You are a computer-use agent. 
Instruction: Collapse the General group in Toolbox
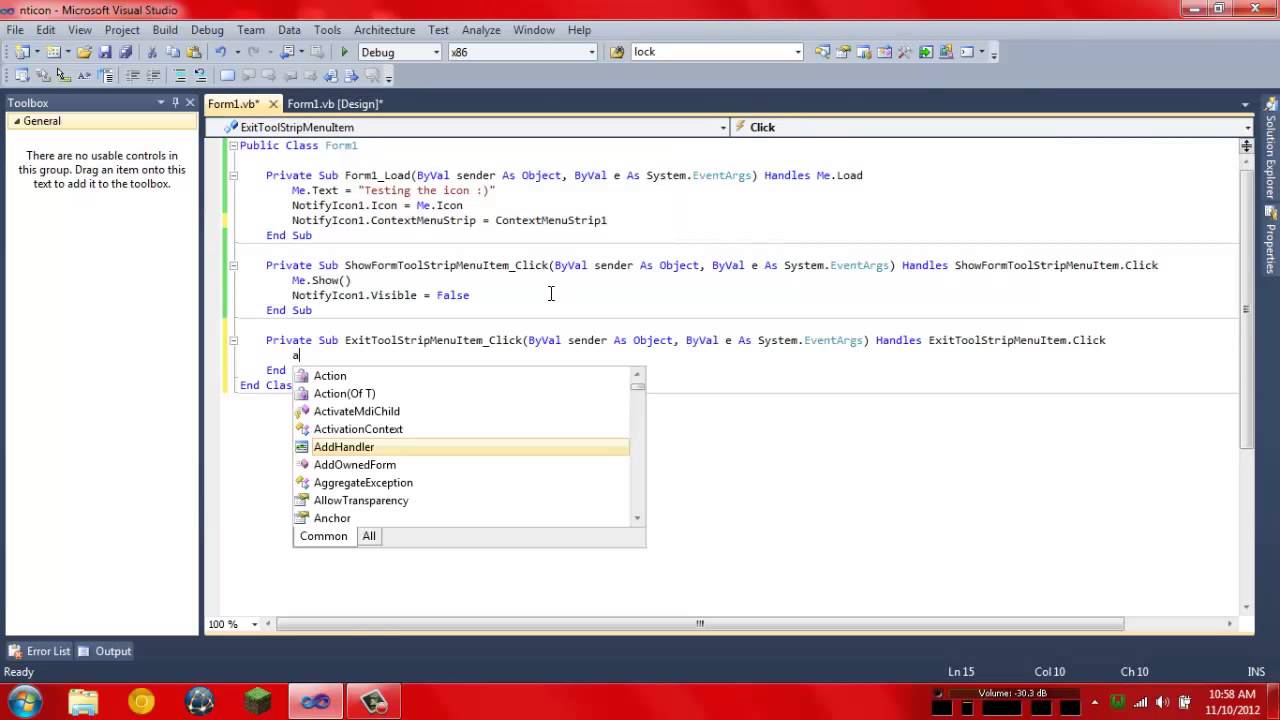click(x=16, y=121)
